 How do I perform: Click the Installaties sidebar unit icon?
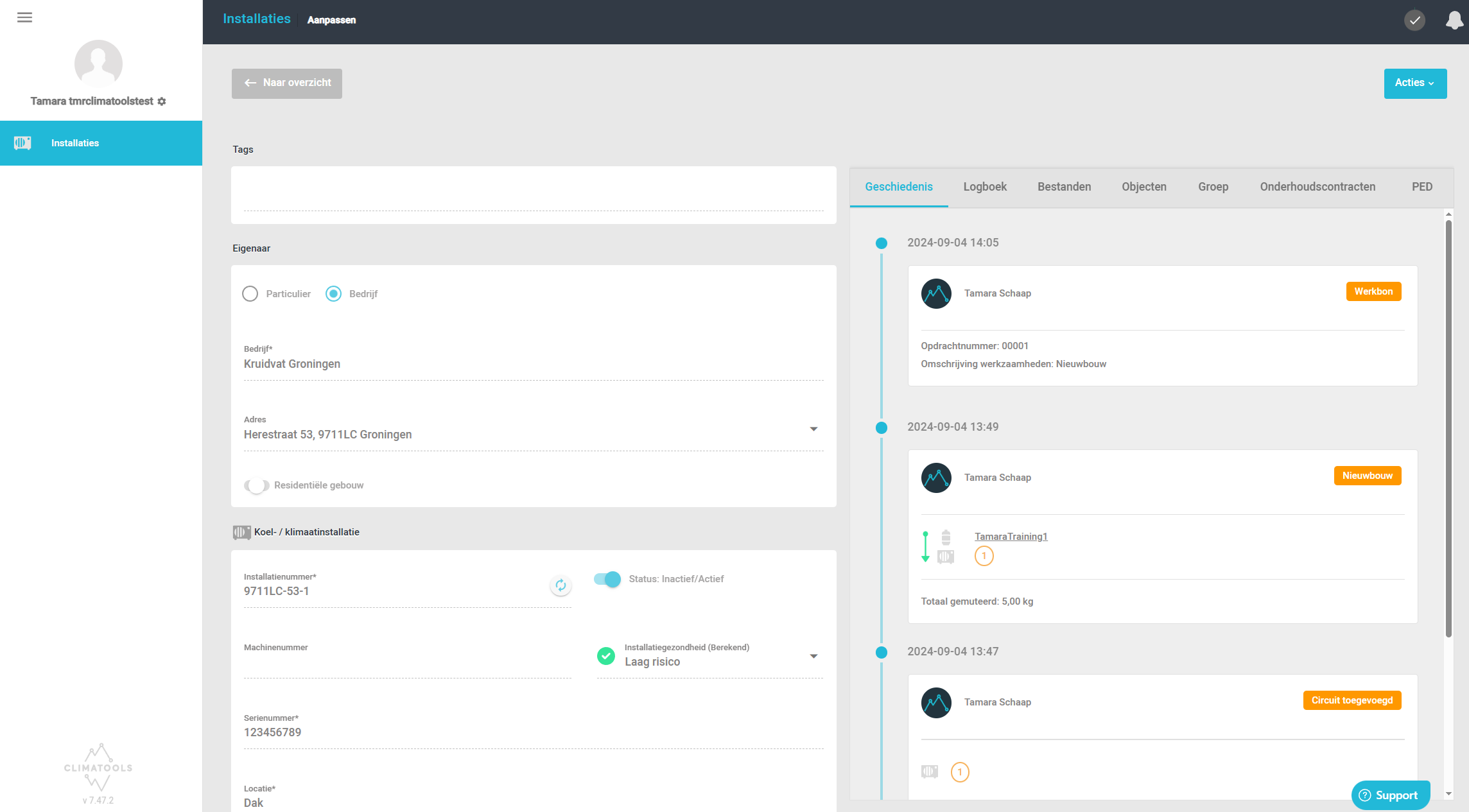pos(22,143)
